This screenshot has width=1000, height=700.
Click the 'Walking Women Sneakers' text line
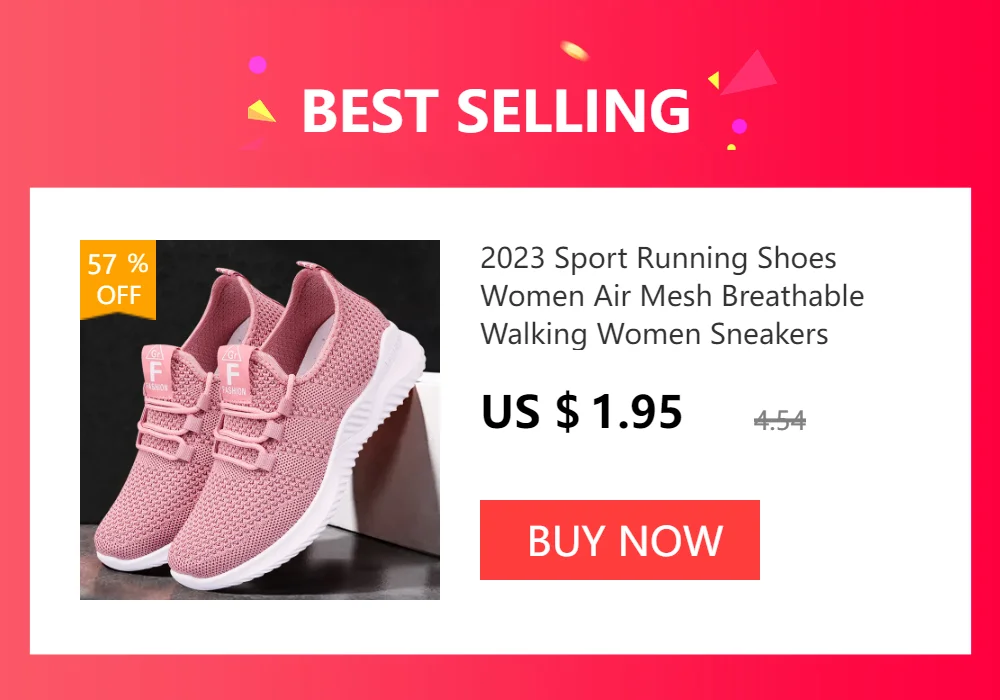point(654,333)
